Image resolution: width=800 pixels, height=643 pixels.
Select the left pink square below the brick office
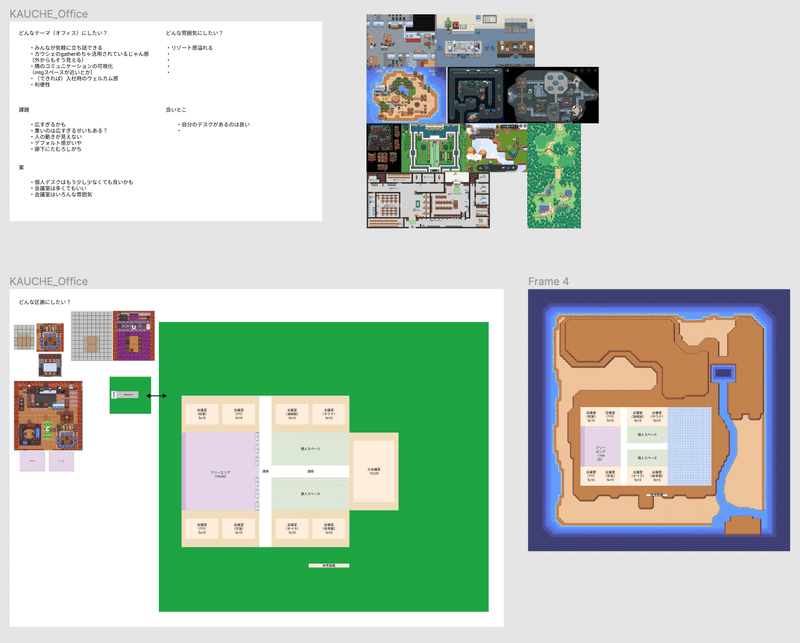[x=32, y=461]
